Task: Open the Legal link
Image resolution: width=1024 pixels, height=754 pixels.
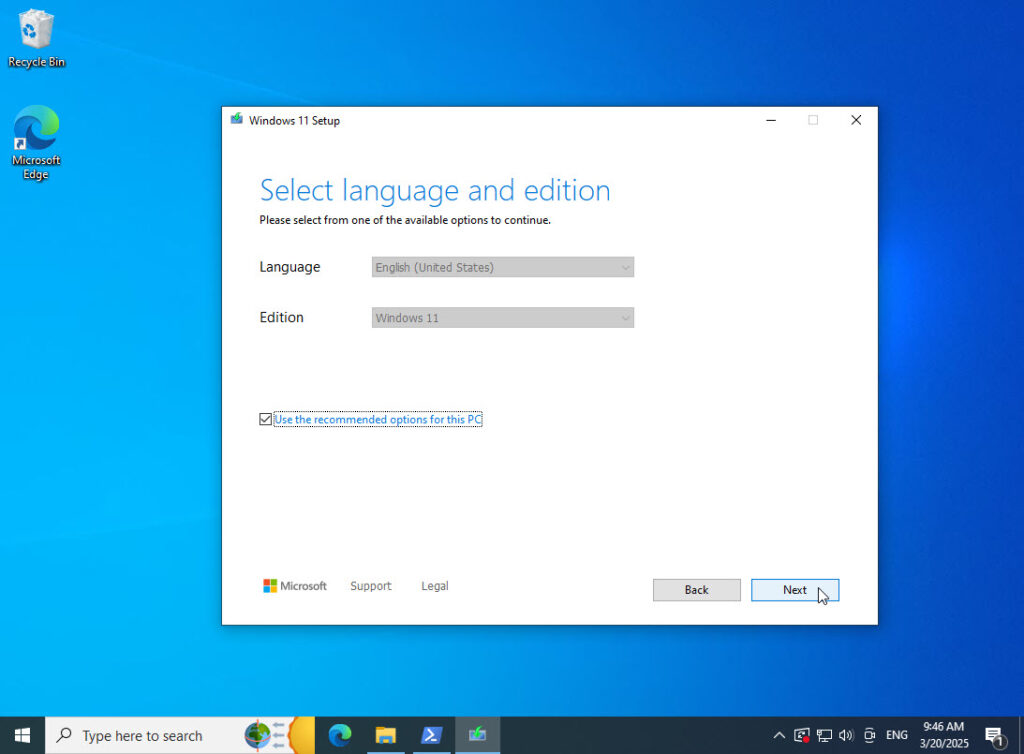Action: [x=434, y=586]
